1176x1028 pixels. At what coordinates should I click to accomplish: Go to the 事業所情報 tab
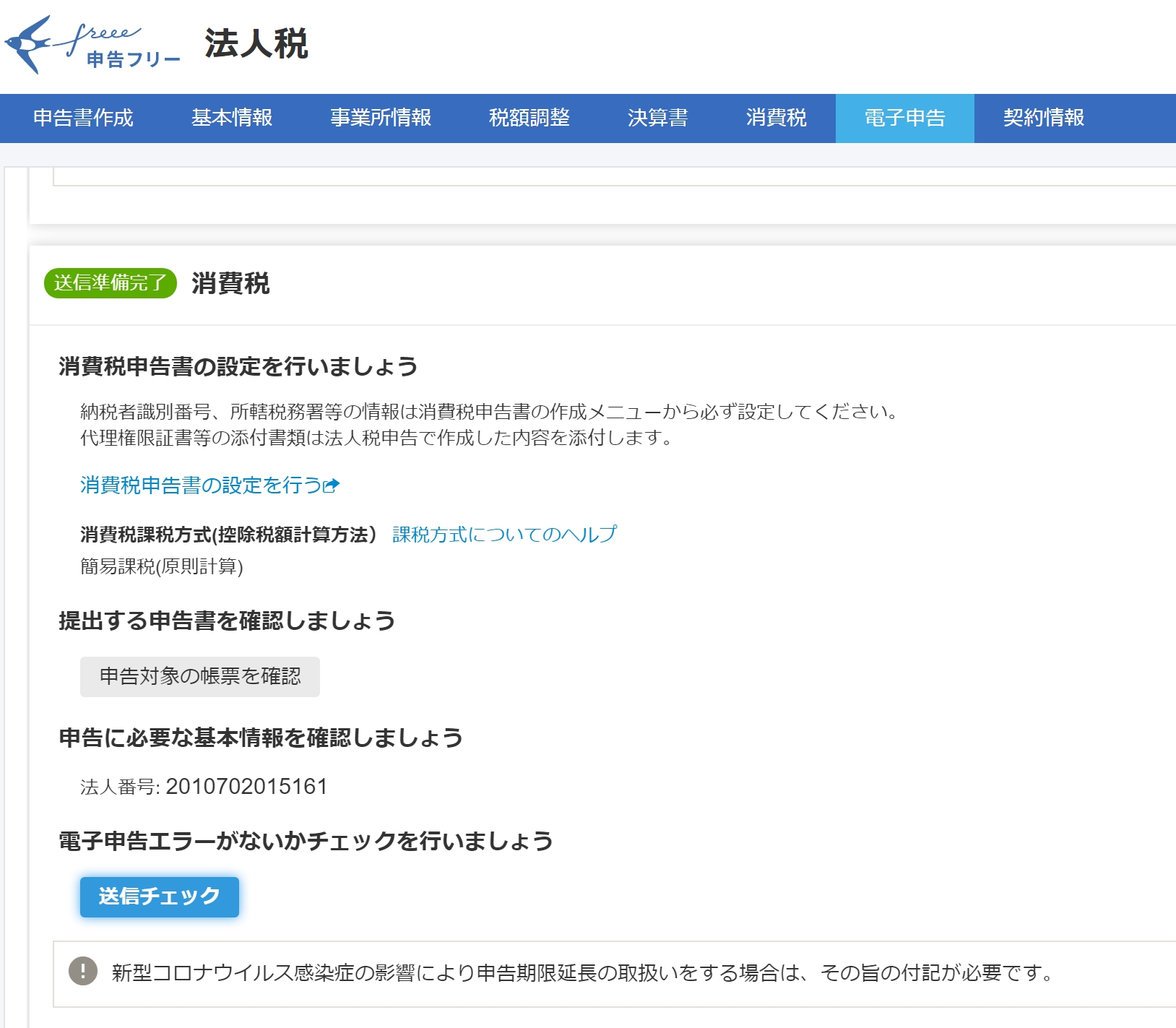pyautogui.click(x=380, y=118)
